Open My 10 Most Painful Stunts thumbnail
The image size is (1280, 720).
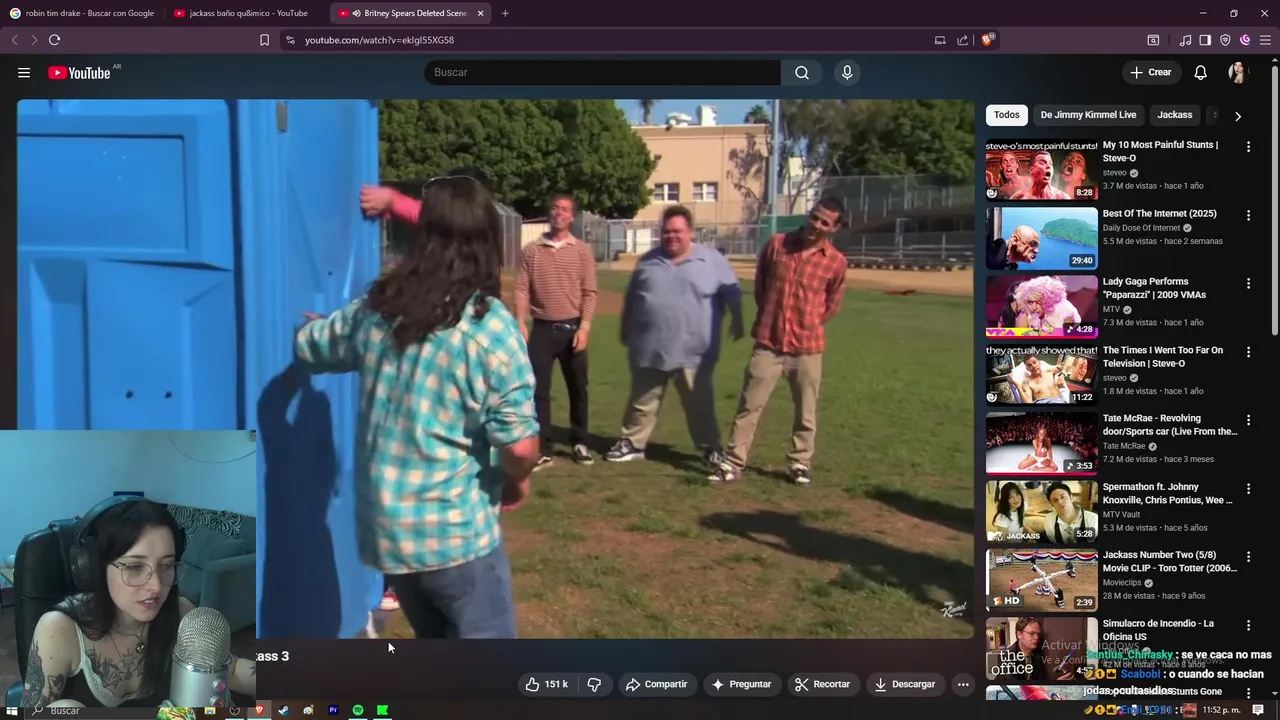tap(1041, 170)
